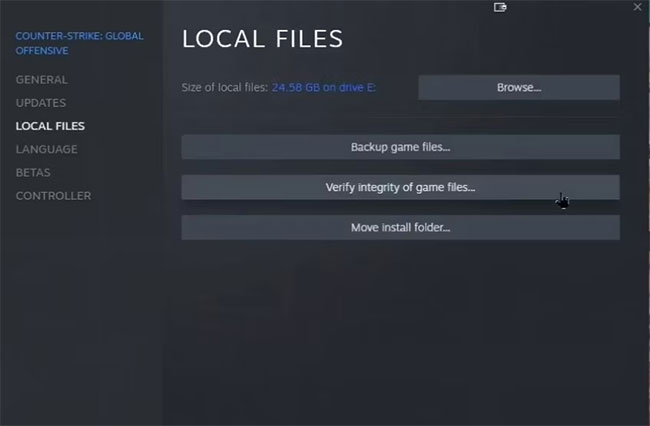Click the 'Size of local files:' label
The image size is (650, 426).
click(x=225, y=87)
